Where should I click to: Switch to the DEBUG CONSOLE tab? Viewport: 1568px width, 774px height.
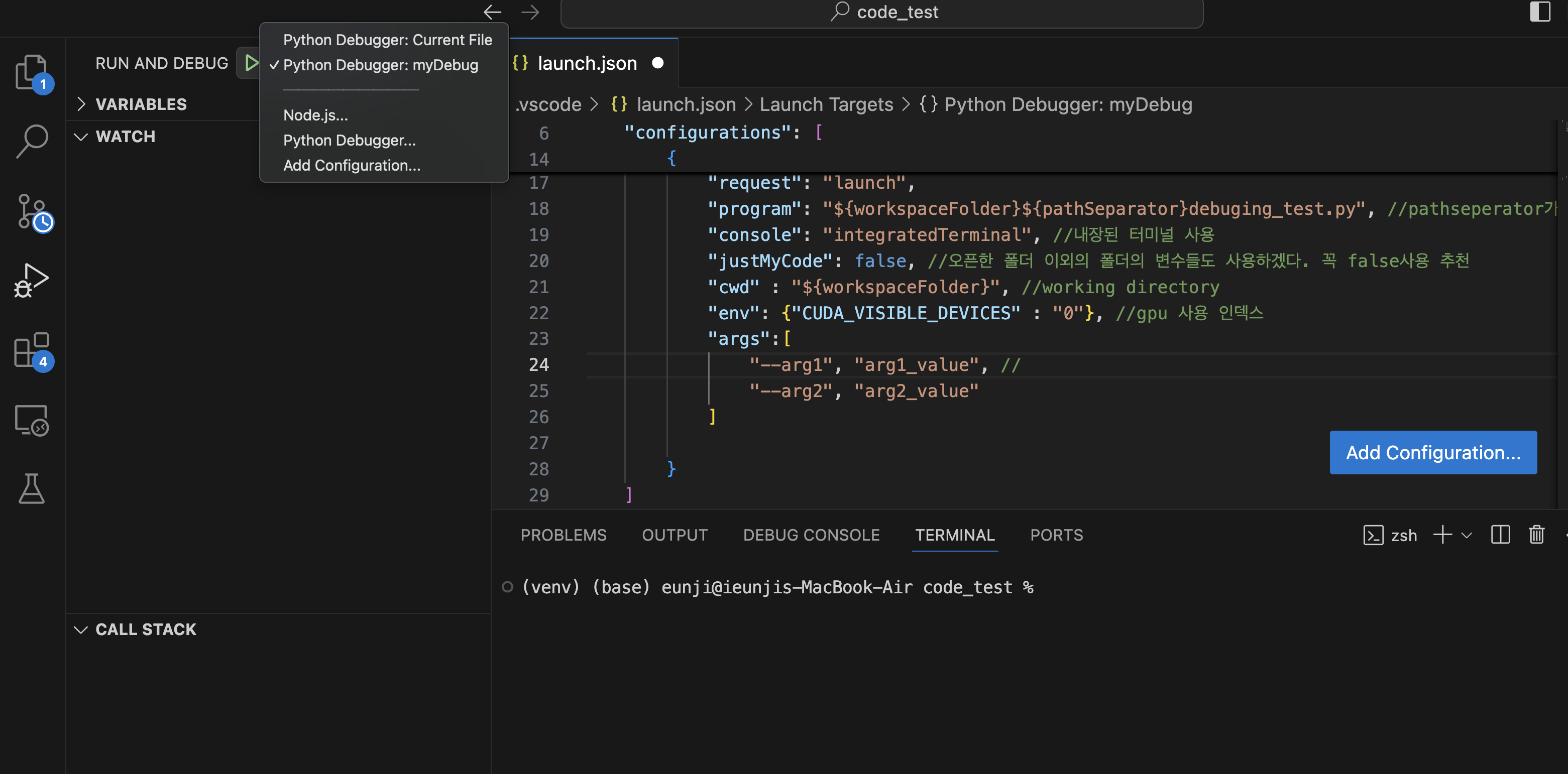(x=811, y=535)
